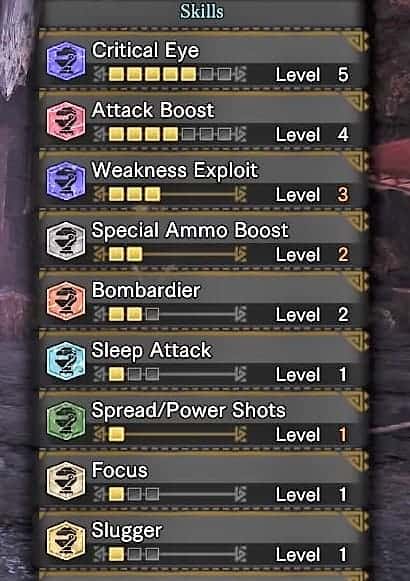The width and height of the screenshot is (410, 581).
Task: Select the Weakness Exploit skill name
Action: pos(174,171)
